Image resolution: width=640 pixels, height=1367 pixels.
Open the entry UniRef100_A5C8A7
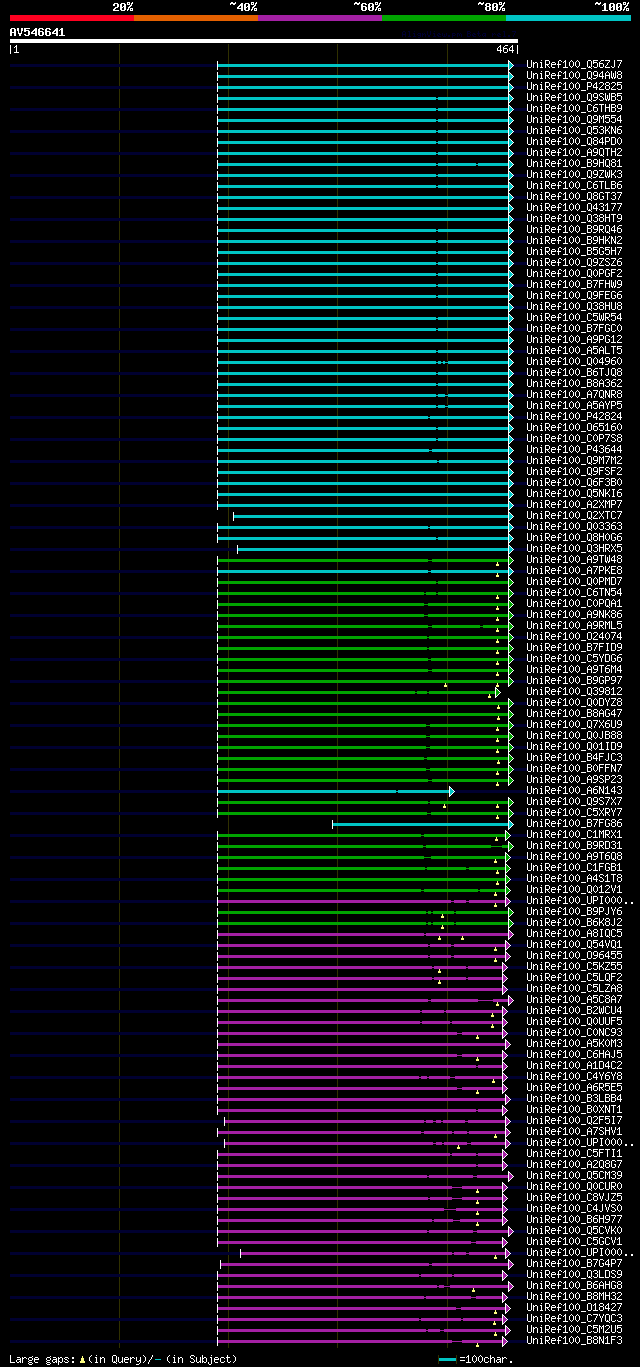[x=574, y=999]
